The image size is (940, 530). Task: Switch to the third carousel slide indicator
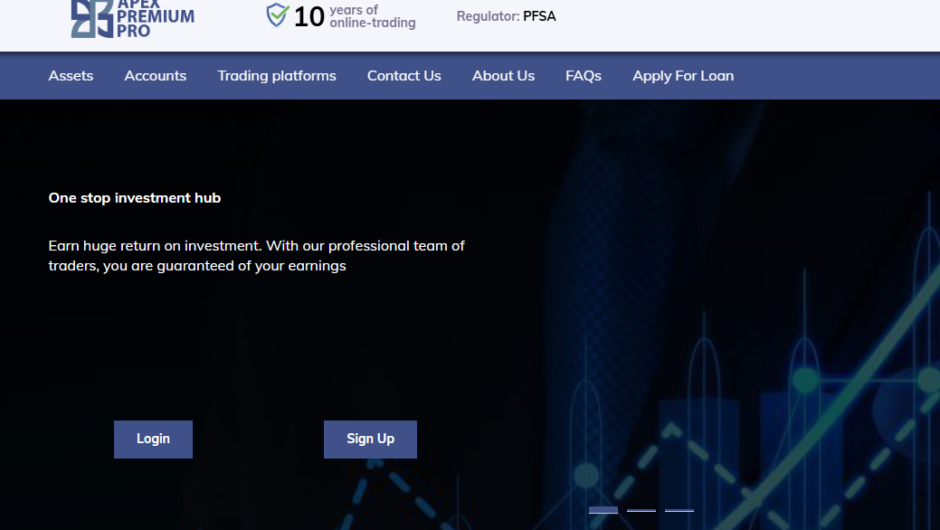[x=679, y=510]
